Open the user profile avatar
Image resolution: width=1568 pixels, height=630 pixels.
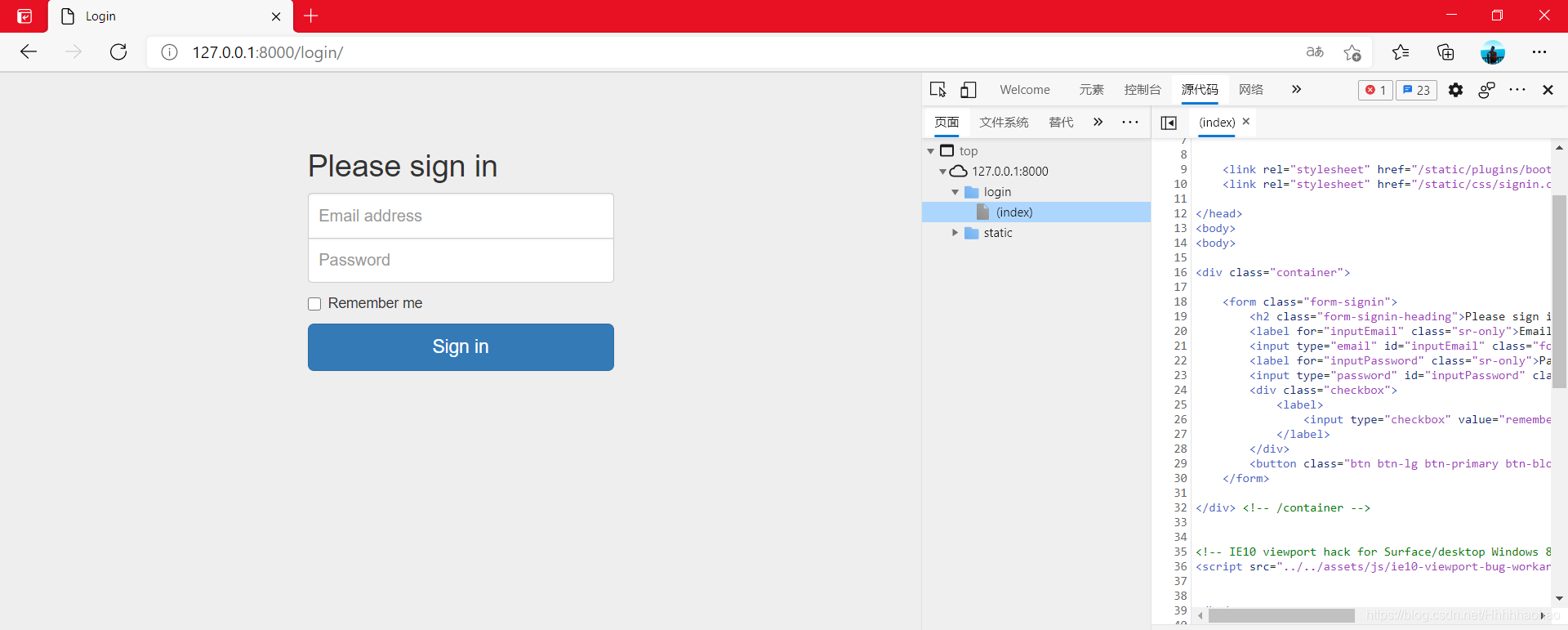1493,52
